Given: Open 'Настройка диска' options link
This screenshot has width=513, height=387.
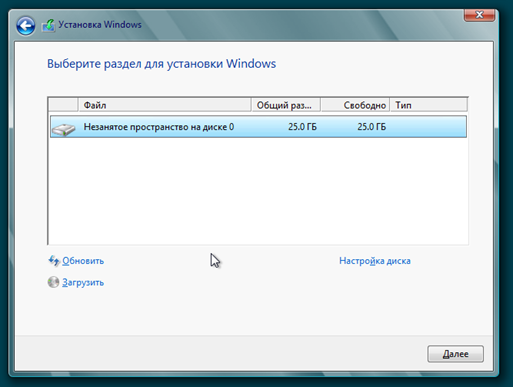Looking at the screenshot, I should pos(375,261).
